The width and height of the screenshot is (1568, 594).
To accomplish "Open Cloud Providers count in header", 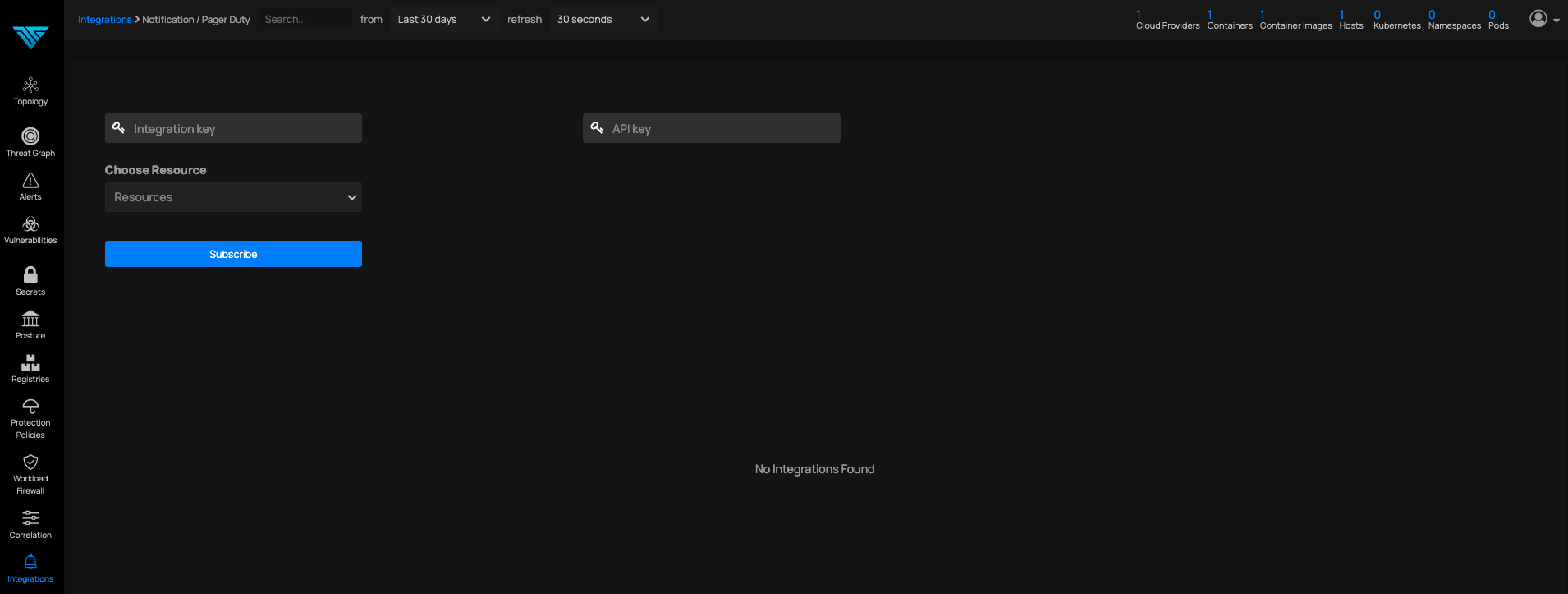I will (x=1167, y=21).
